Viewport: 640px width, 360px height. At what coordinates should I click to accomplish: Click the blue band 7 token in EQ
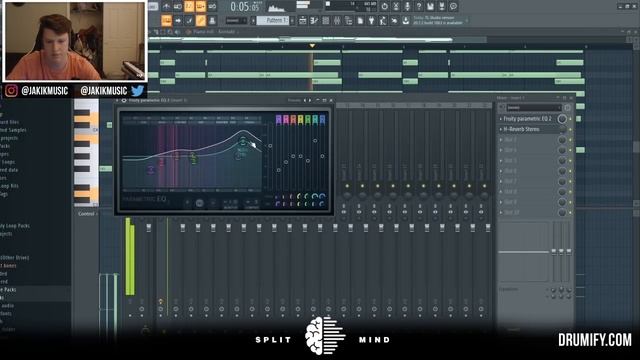322,119
